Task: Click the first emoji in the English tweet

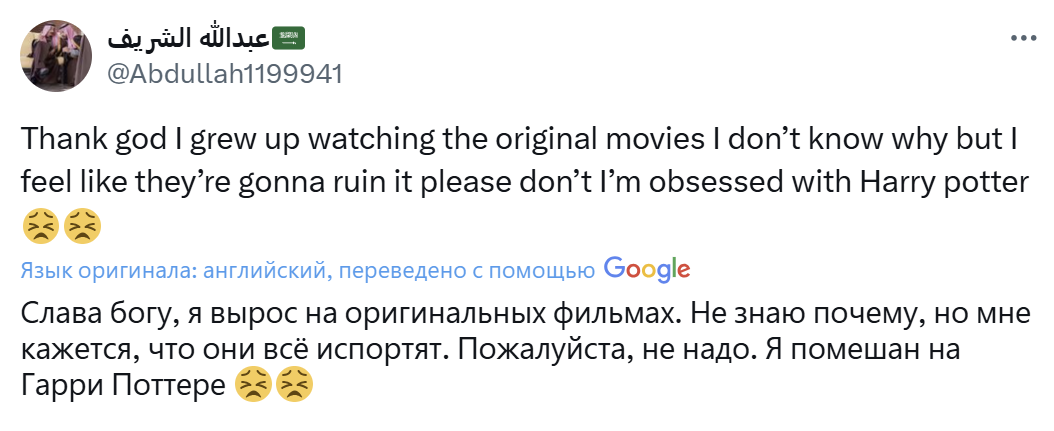Action: (39, 228)
